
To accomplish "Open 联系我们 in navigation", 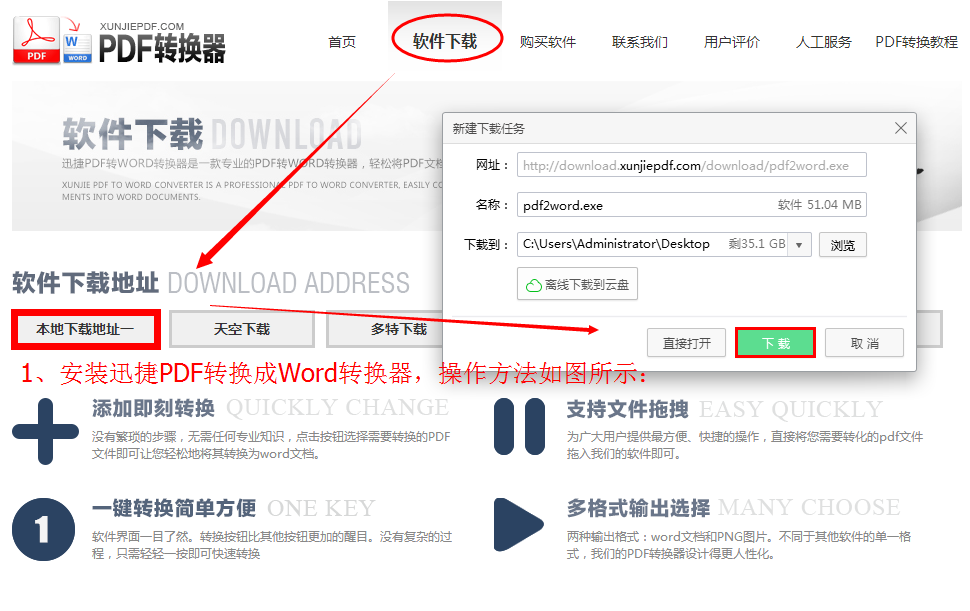I will tap(640, 42).
